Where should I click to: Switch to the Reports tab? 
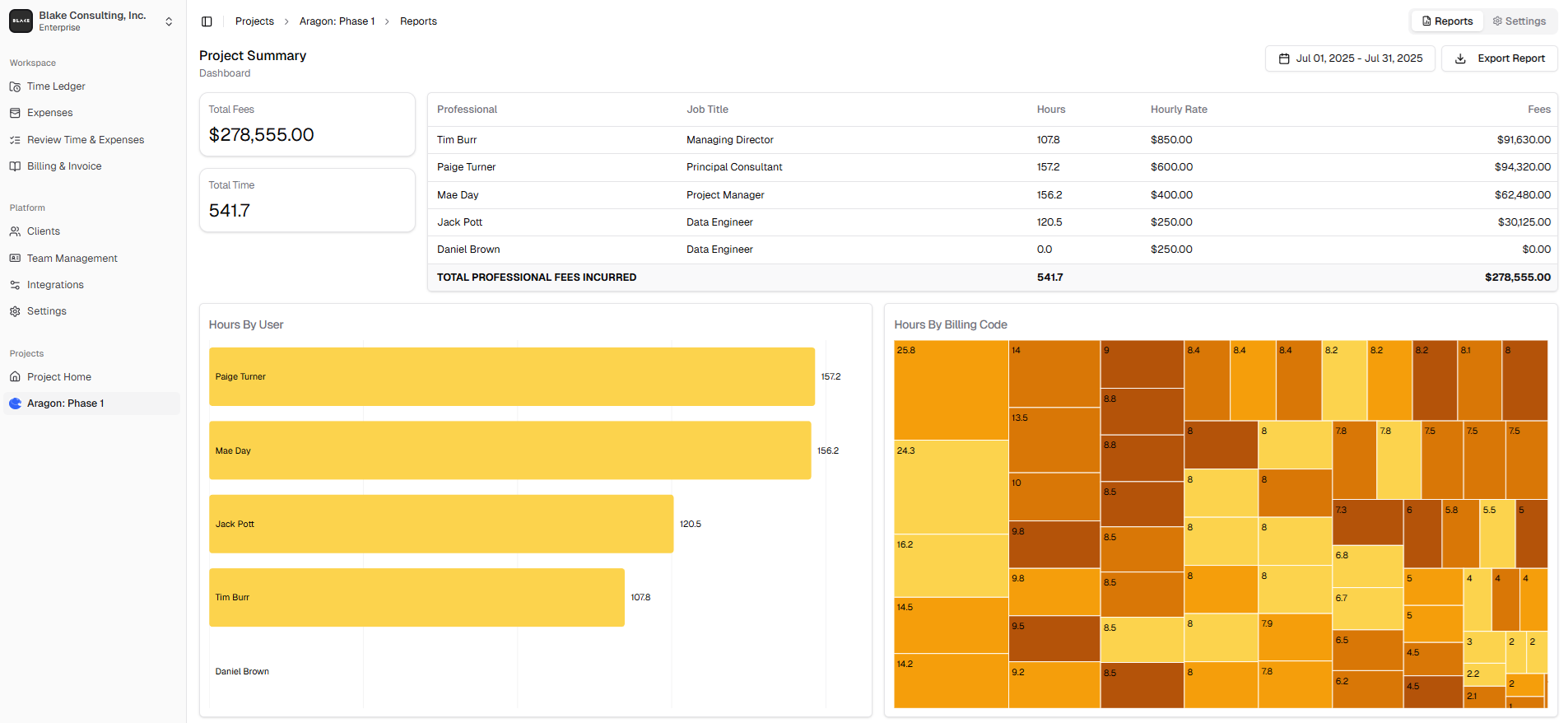[1448, 21]
